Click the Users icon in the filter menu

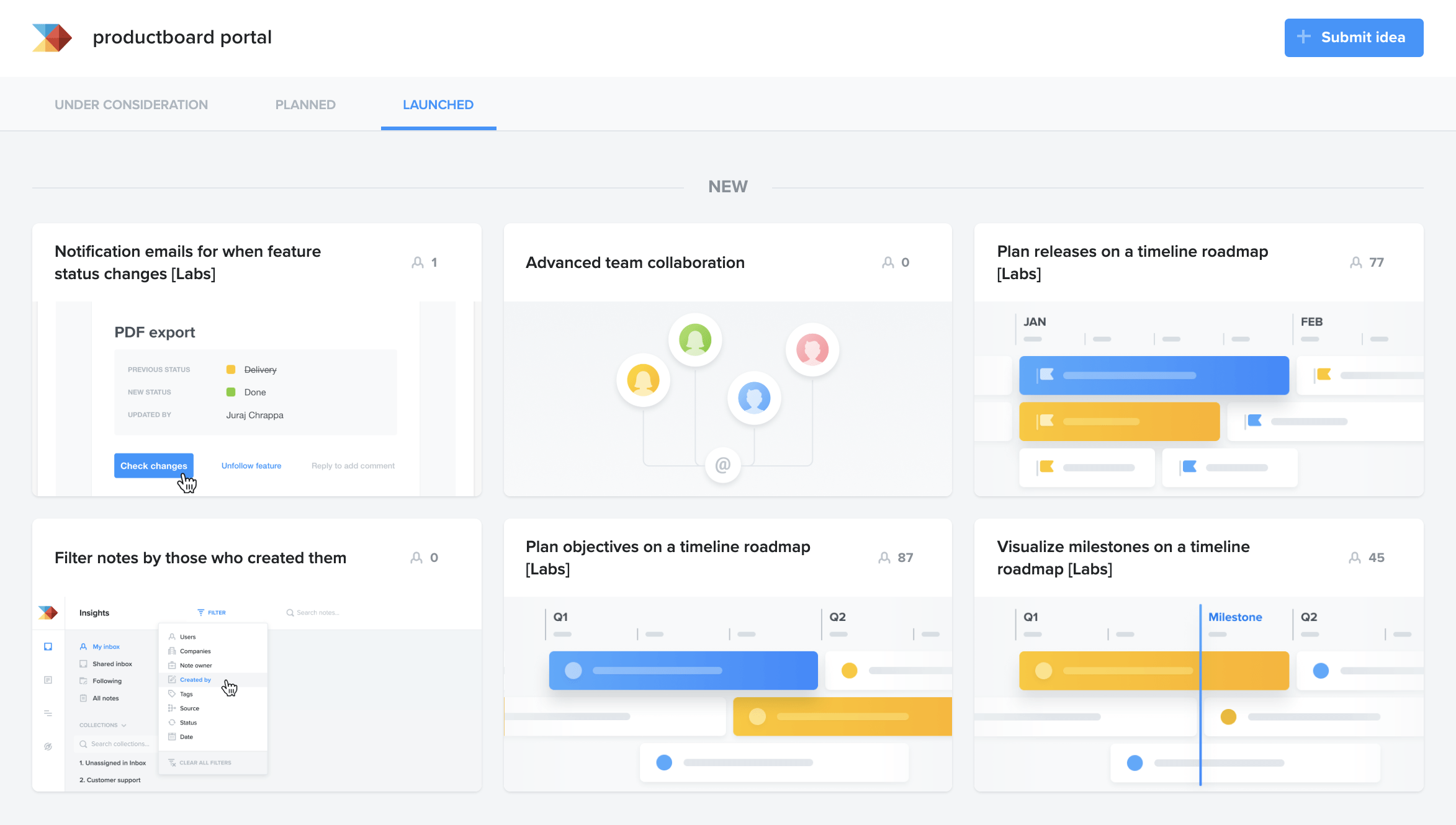(172, 636)
